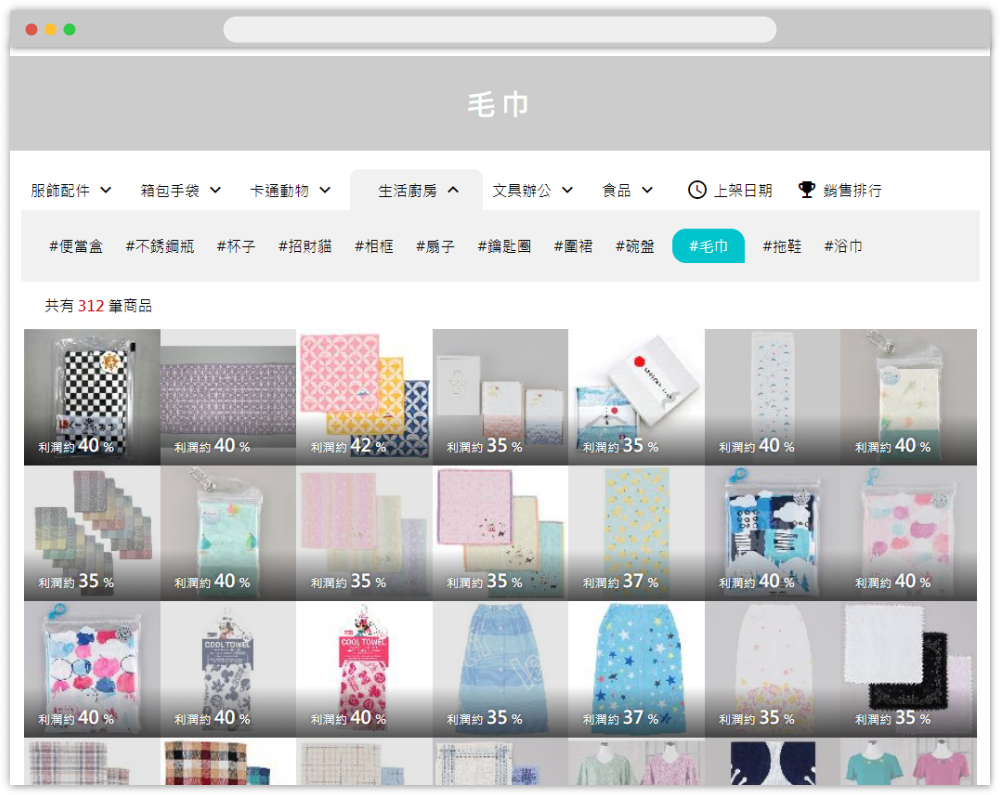Click the 毛巾 page title
This screenshot has width=1000, height=795.
[499, 104]
